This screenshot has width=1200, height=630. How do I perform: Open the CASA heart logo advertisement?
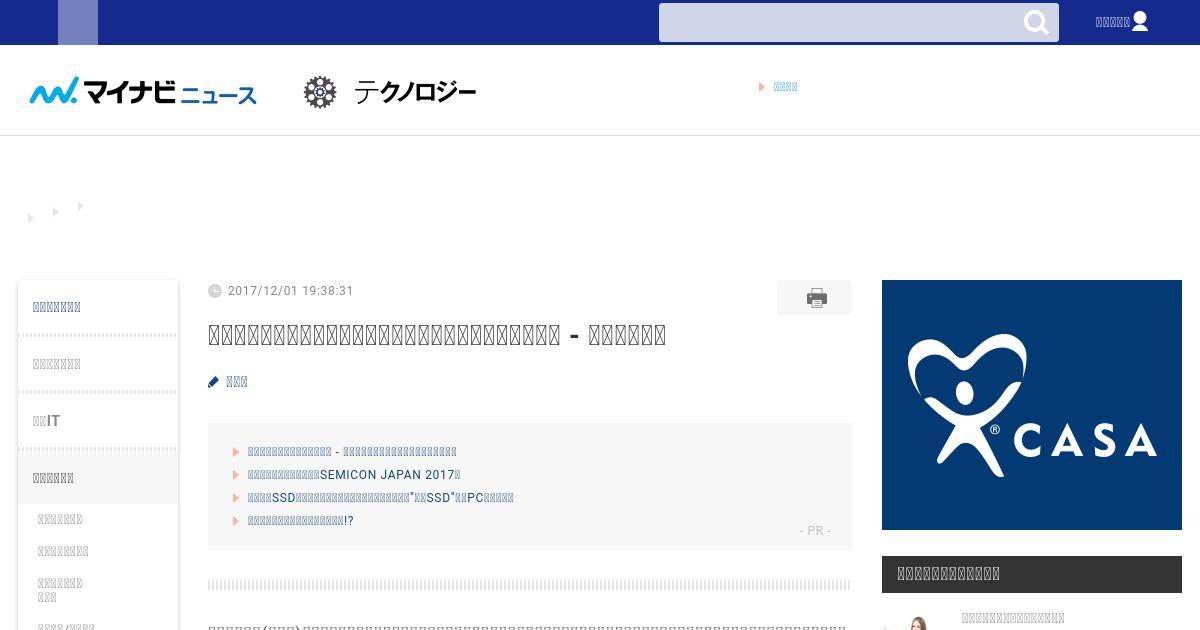point(1032,405)
